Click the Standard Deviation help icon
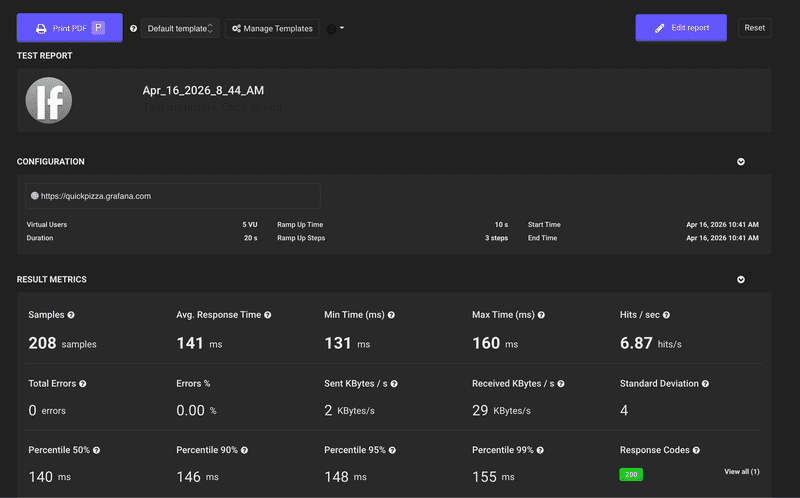Screen dimensions: 800x498 click(706, 384)
